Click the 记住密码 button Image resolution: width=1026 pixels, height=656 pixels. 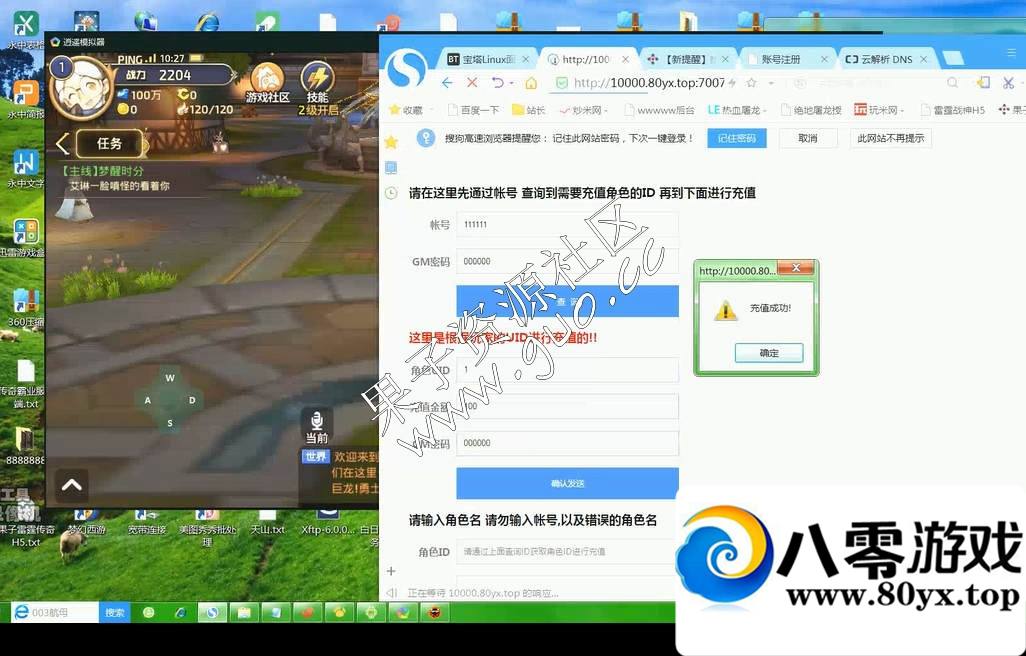click(736, 138)
